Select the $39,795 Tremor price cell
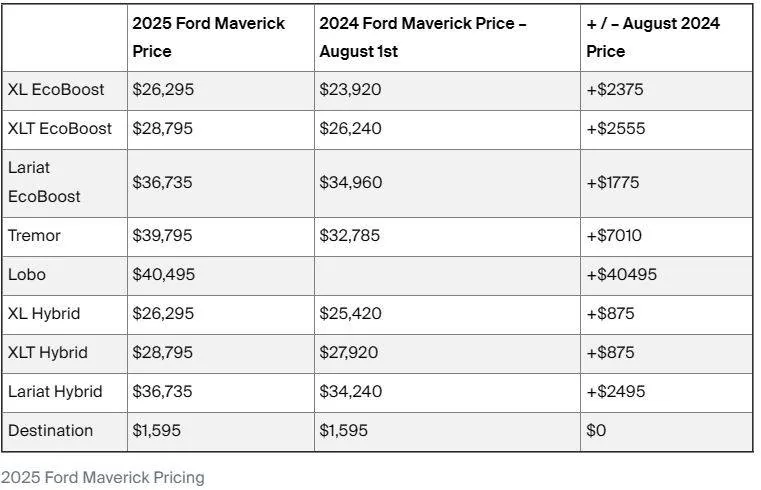 pyautogui.click(x=163, y=236)
